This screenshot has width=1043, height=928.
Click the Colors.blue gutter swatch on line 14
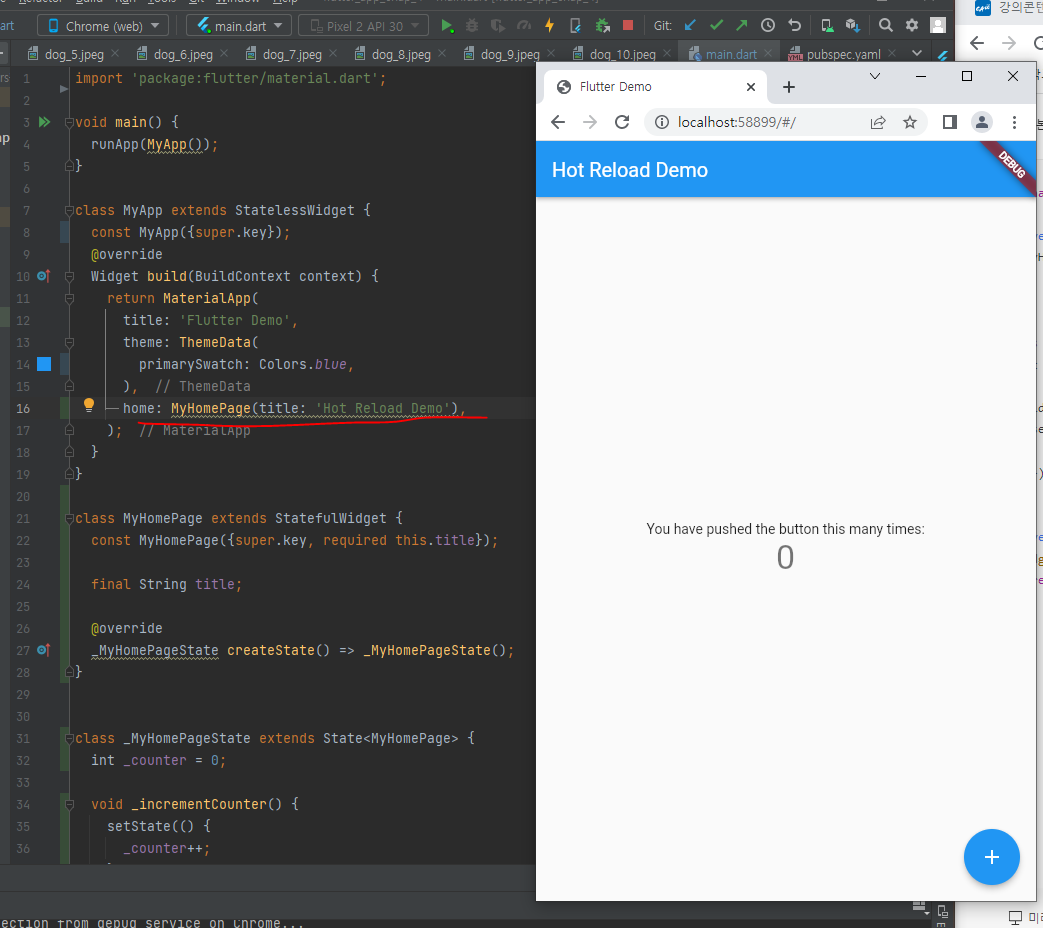44,364
